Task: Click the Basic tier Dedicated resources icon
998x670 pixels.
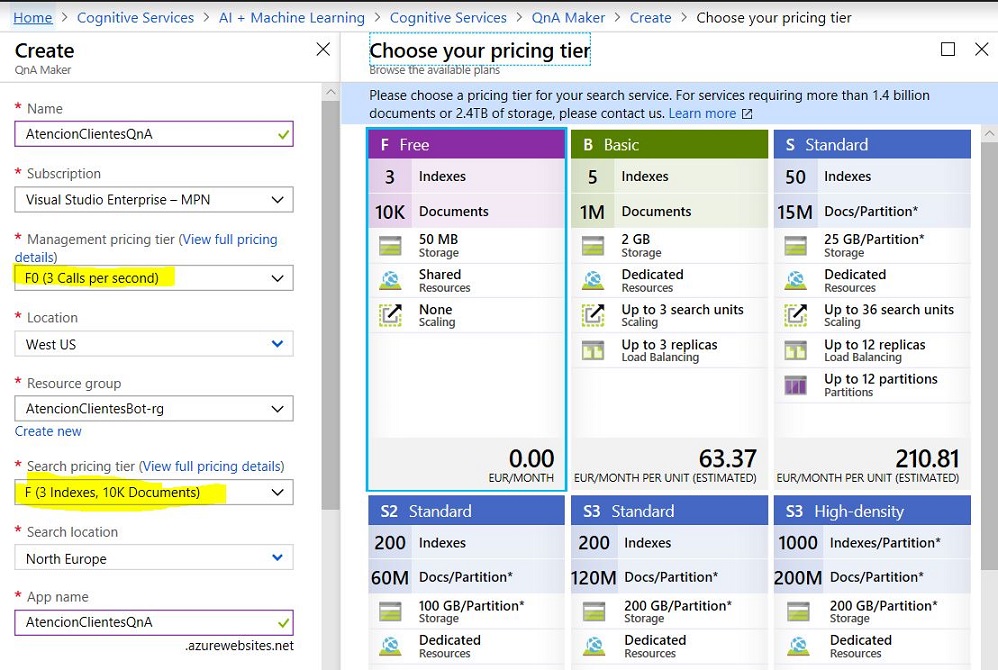Action: pyautogui.click(x=593, y=280)
